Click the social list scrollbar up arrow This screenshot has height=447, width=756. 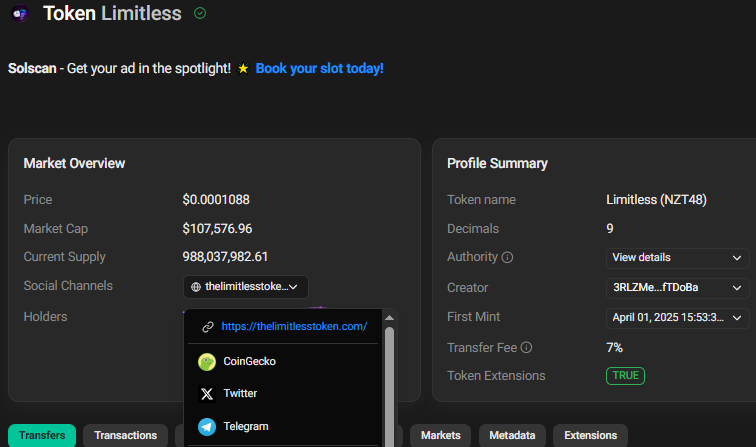(390, 318)
